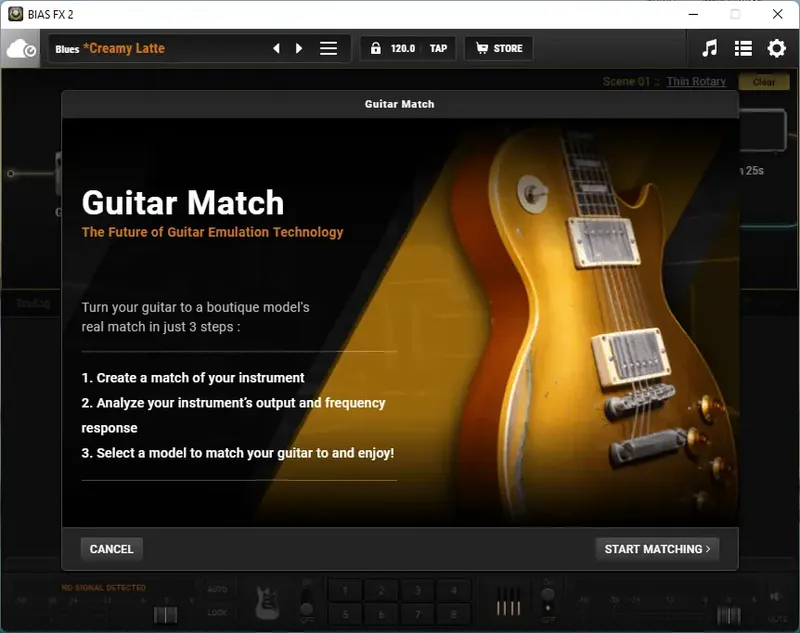Screen dimensions: 800x633
Task: Click the Guitar Match dialog title bar
Action: [399, 104]
